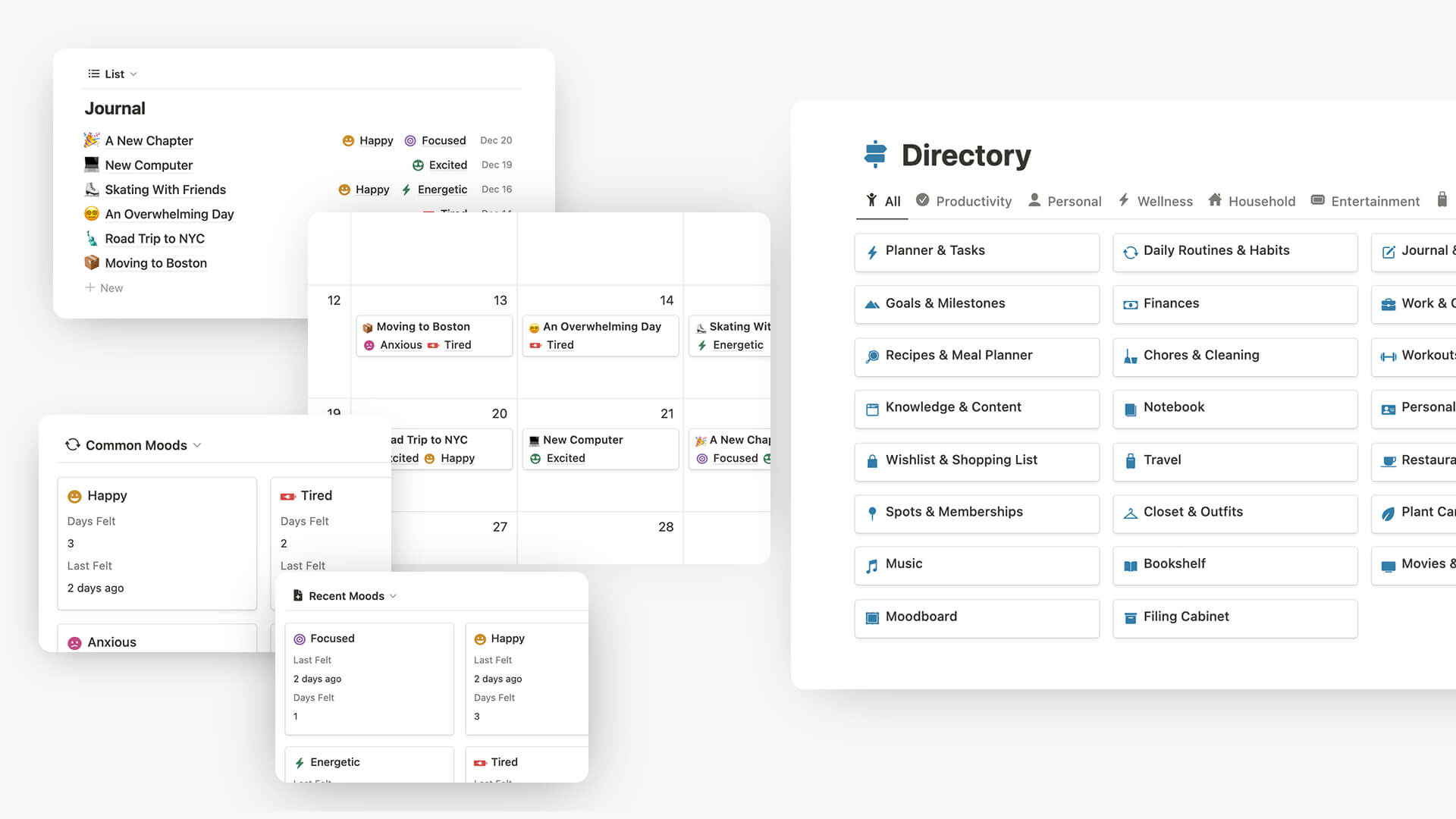
Task: Click the Bookshelf icon in Directory
Action: pos(1130,564)
